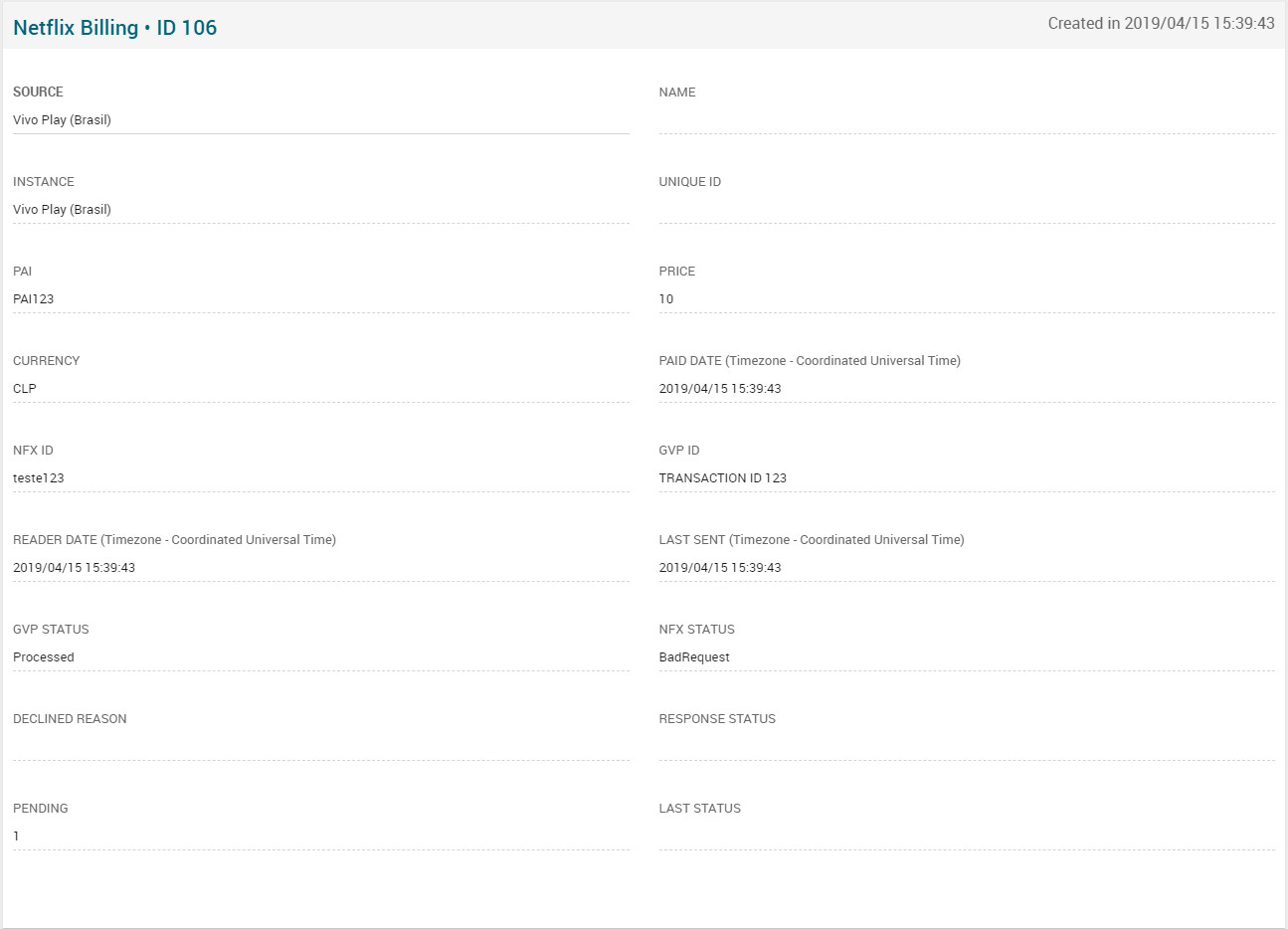Focus the Last Sent date field

(966, 568)
